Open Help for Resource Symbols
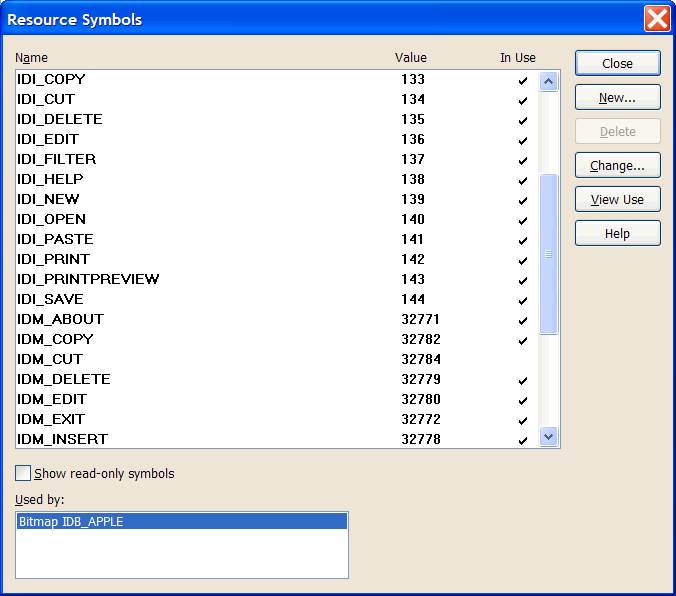 pos(617,233)
